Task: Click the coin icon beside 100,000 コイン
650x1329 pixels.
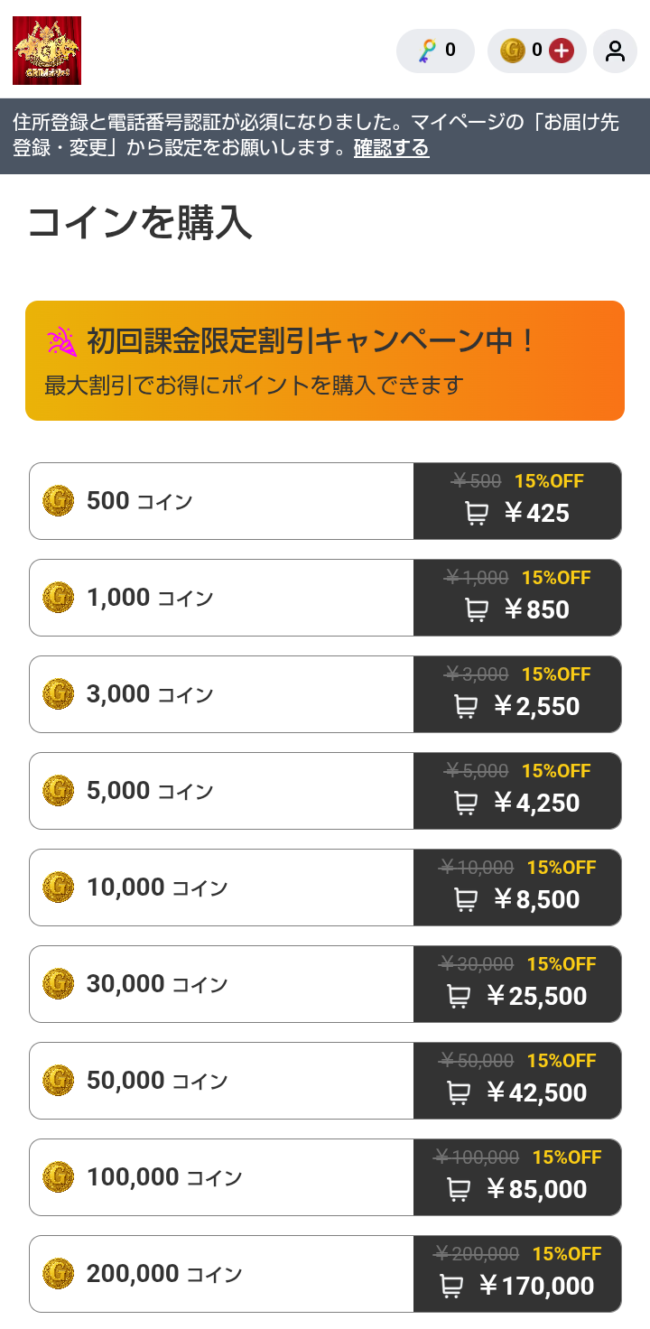Action: [57, 1177]
